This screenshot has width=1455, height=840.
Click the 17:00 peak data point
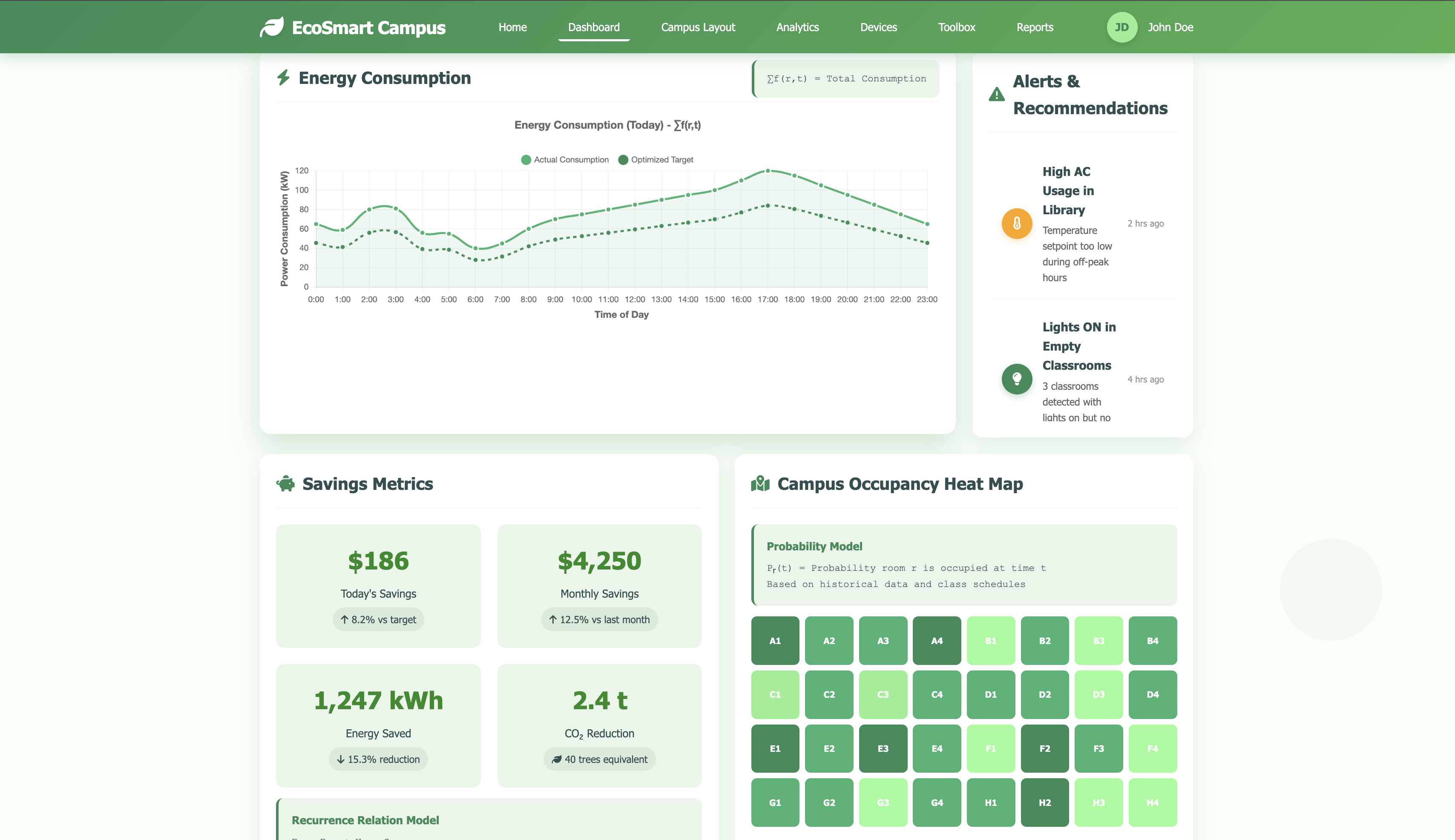click(x=768, y=171)
